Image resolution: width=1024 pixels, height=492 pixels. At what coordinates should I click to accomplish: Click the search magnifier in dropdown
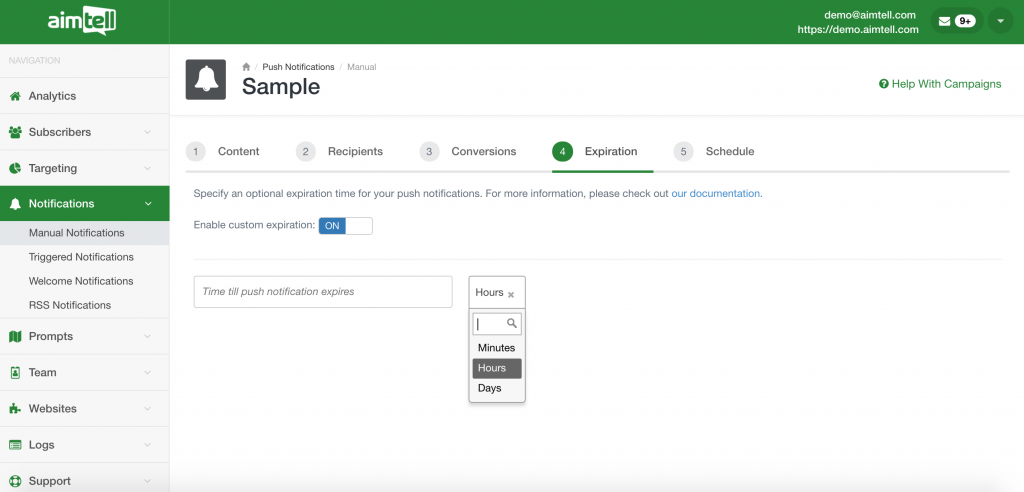(512, 323)
